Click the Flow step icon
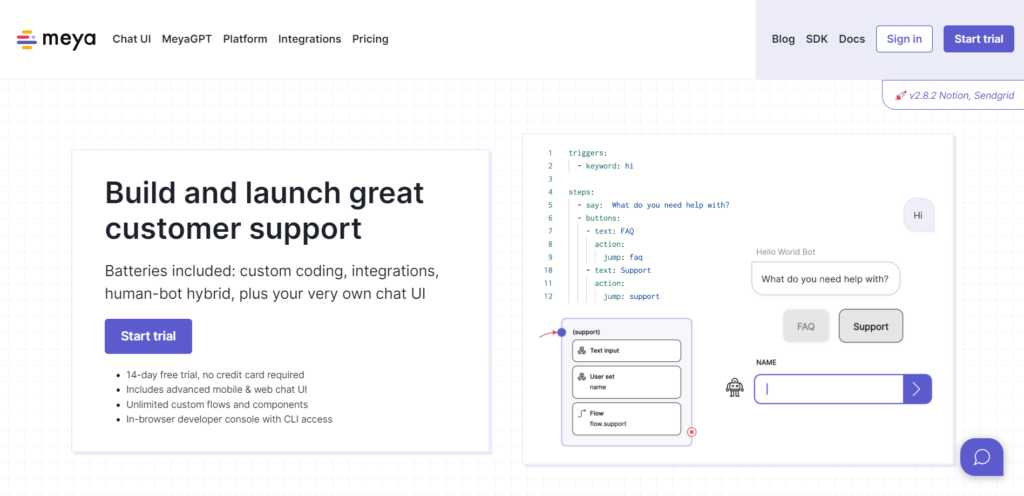 [x=581, y=413]
